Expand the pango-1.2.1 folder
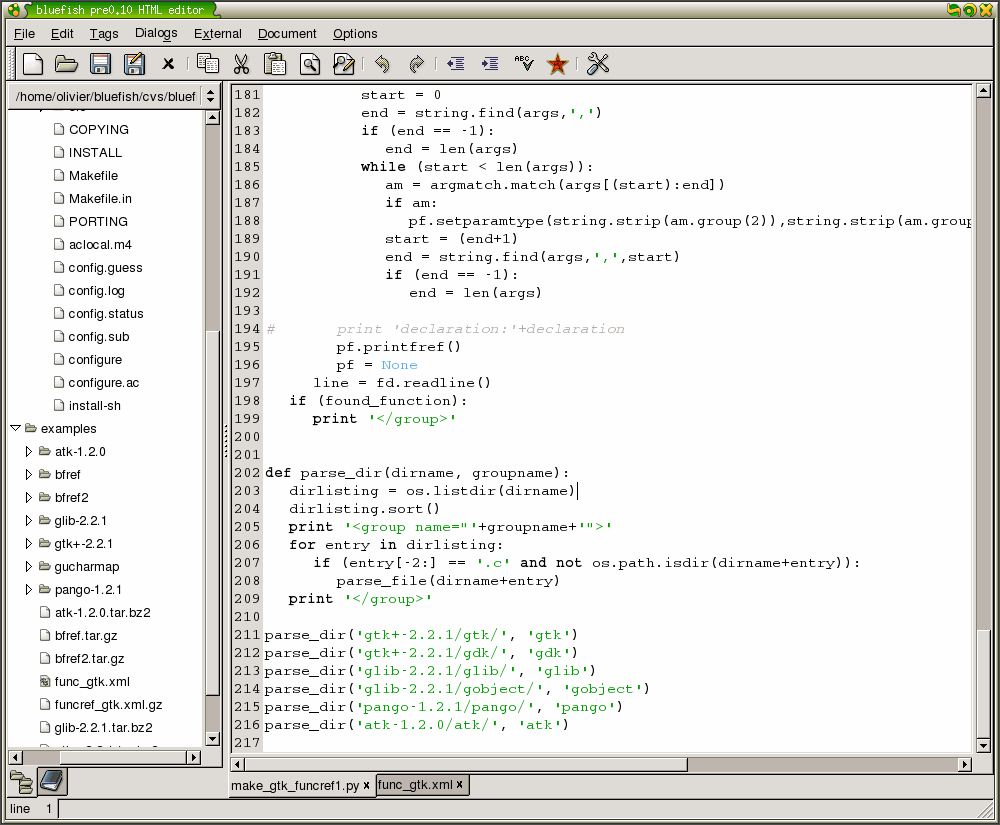This screenshot has height=825, width=1000. pyautogui.click(x=29, y=590)
